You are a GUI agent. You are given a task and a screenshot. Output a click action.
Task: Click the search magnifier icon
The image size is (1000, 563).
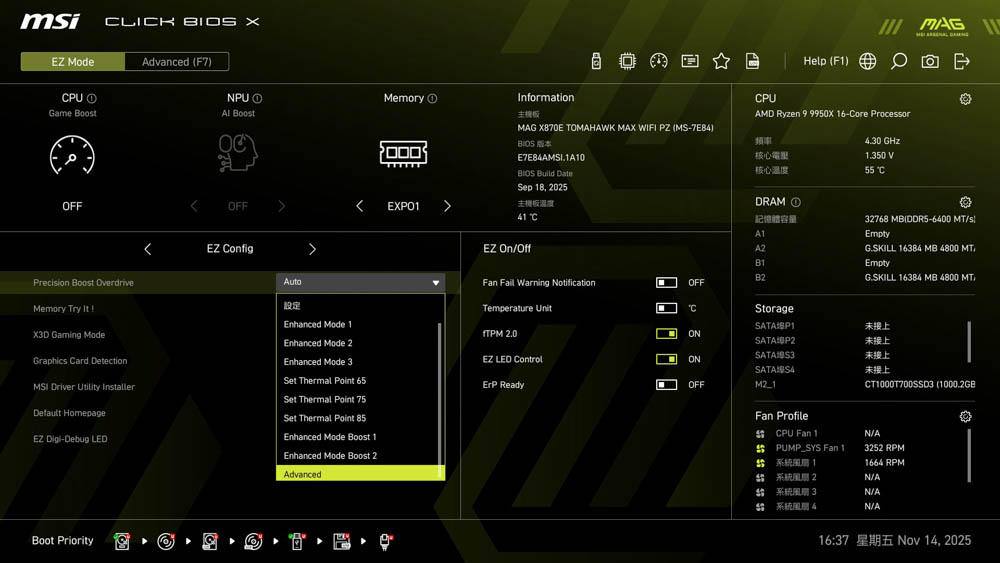[899, 61]
